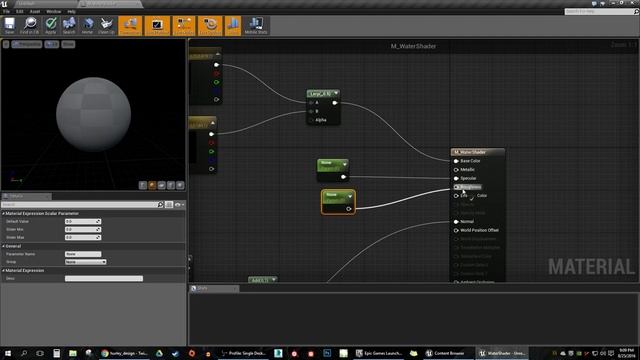Click the Lerp node output pin
Screen dimensions: 640x360
(335, 103)
